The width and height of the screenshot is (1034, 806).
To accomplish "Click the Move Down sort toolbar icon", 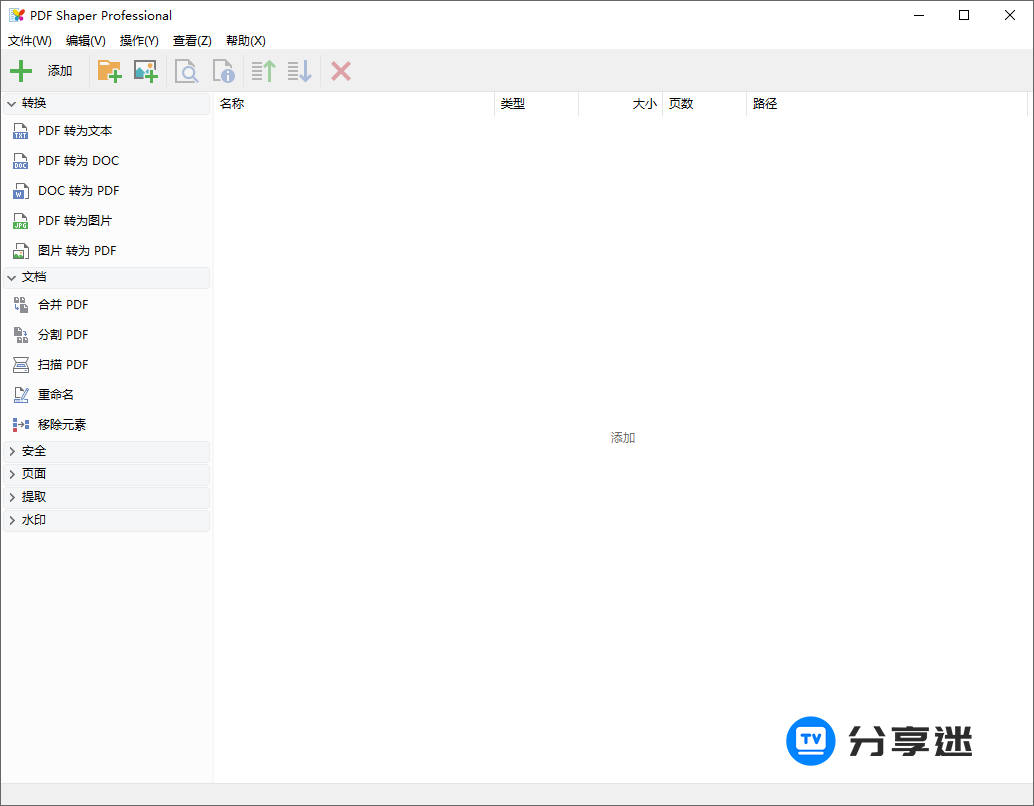I will (x=298, y=70).
